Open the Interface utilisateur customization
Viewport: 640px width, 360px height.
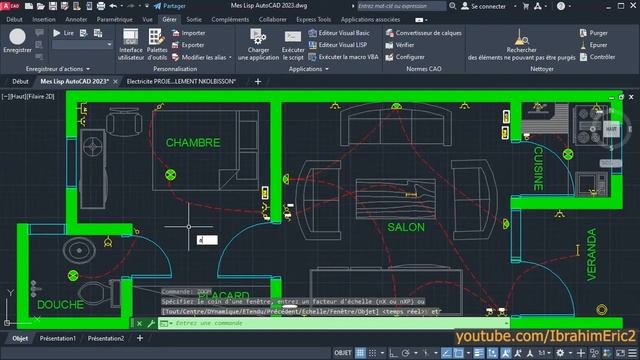131,44
